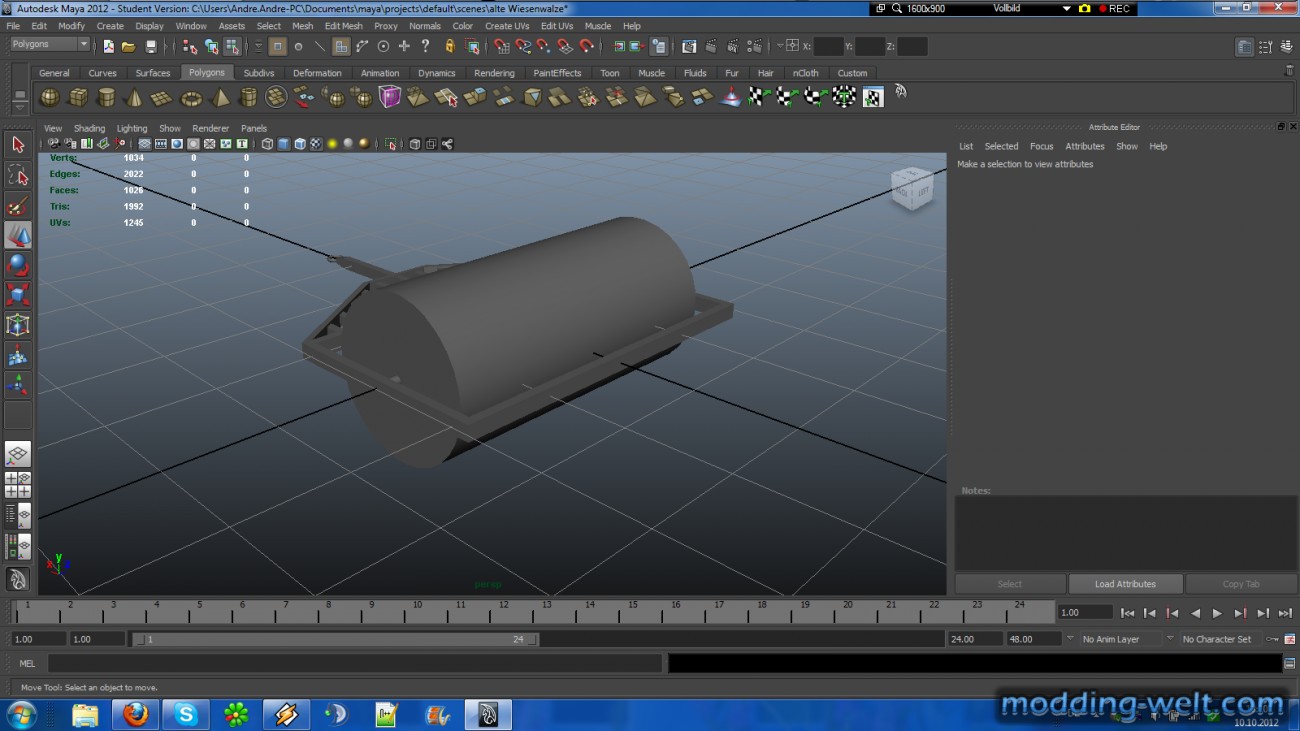The image size is (1300, 731).
Task: Activate the Move tool in toolbox
Action: pos(18,235)
